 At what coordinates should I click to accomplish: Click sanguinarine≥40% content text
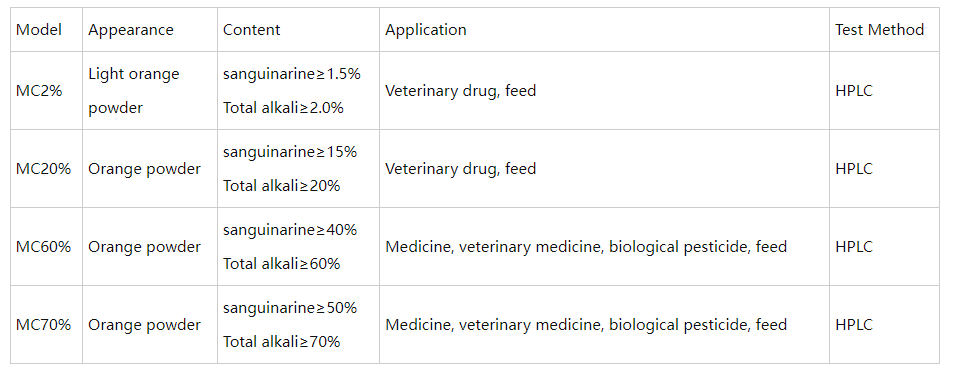coord(290,231)
